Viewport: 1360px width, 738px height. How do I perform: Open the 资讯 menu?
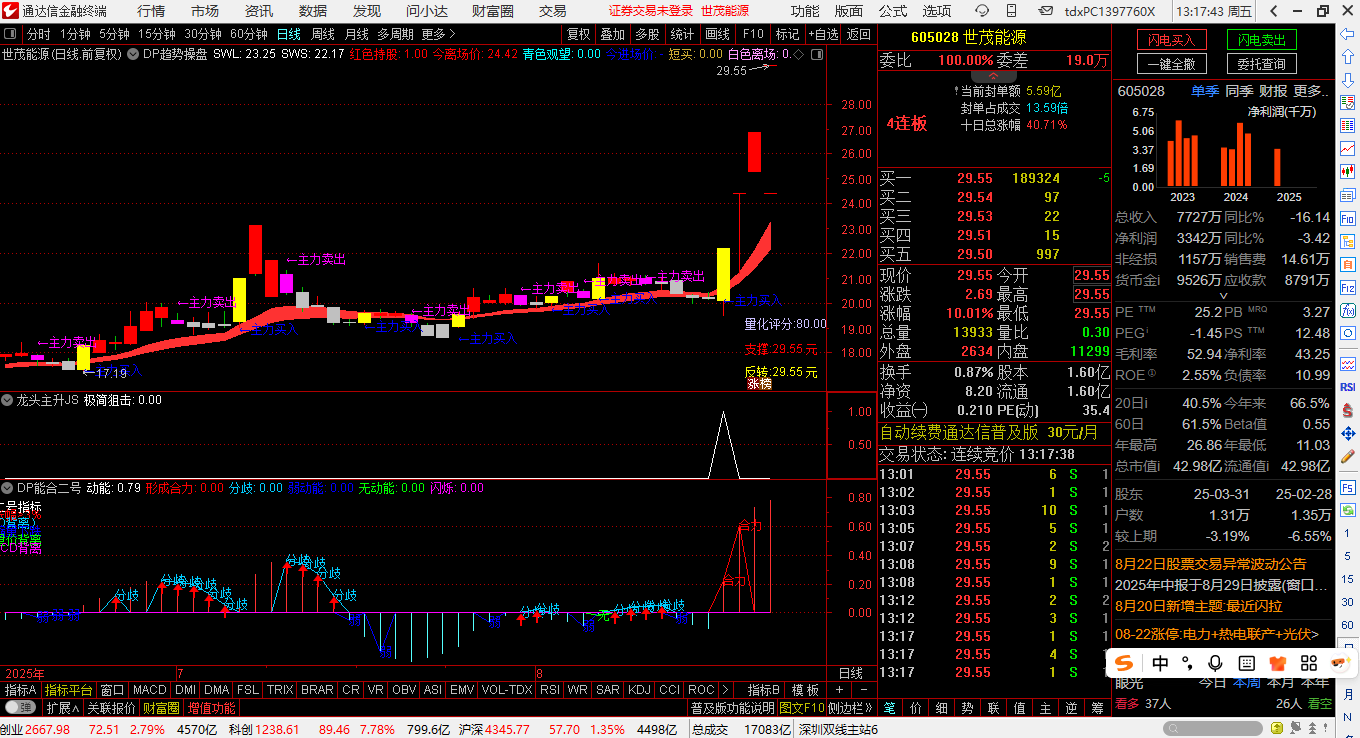(259, 11)
